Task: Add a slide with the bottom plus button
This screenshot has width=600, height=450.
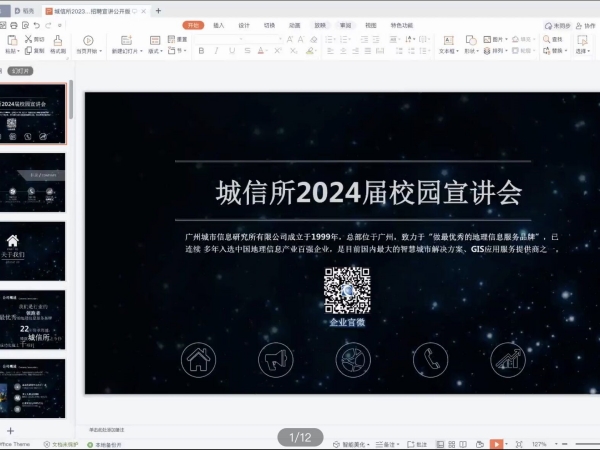Action: (x=10, y=431)
